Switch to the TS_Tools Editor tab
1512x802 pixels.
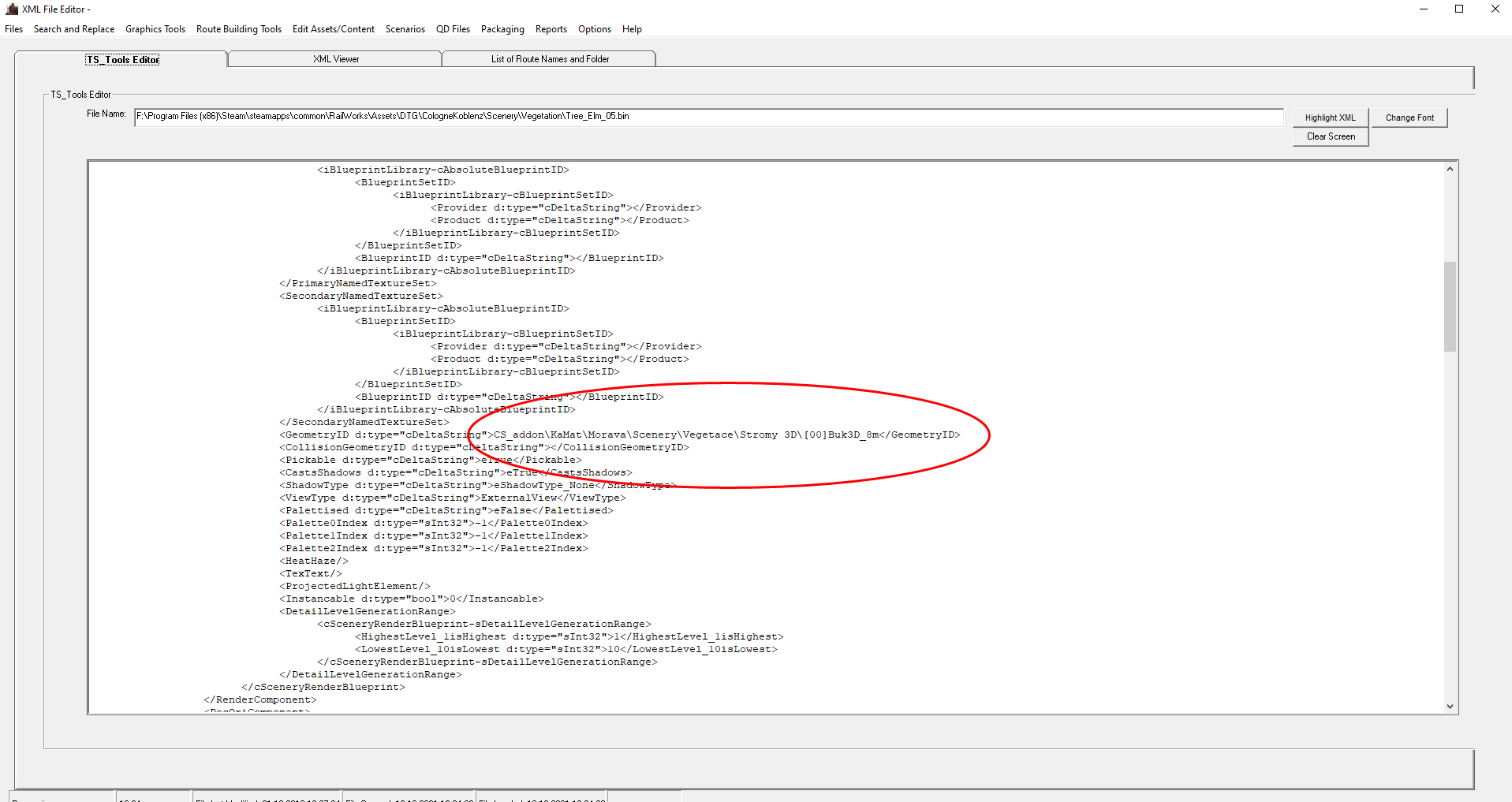pyautogui.click(x=122, y=59)
